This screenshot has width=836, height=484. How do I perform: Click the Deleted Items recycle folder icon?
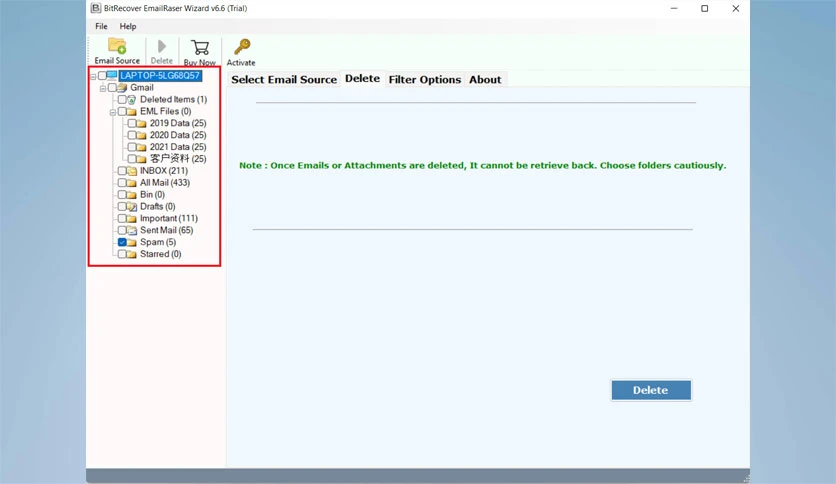(132, 100)
